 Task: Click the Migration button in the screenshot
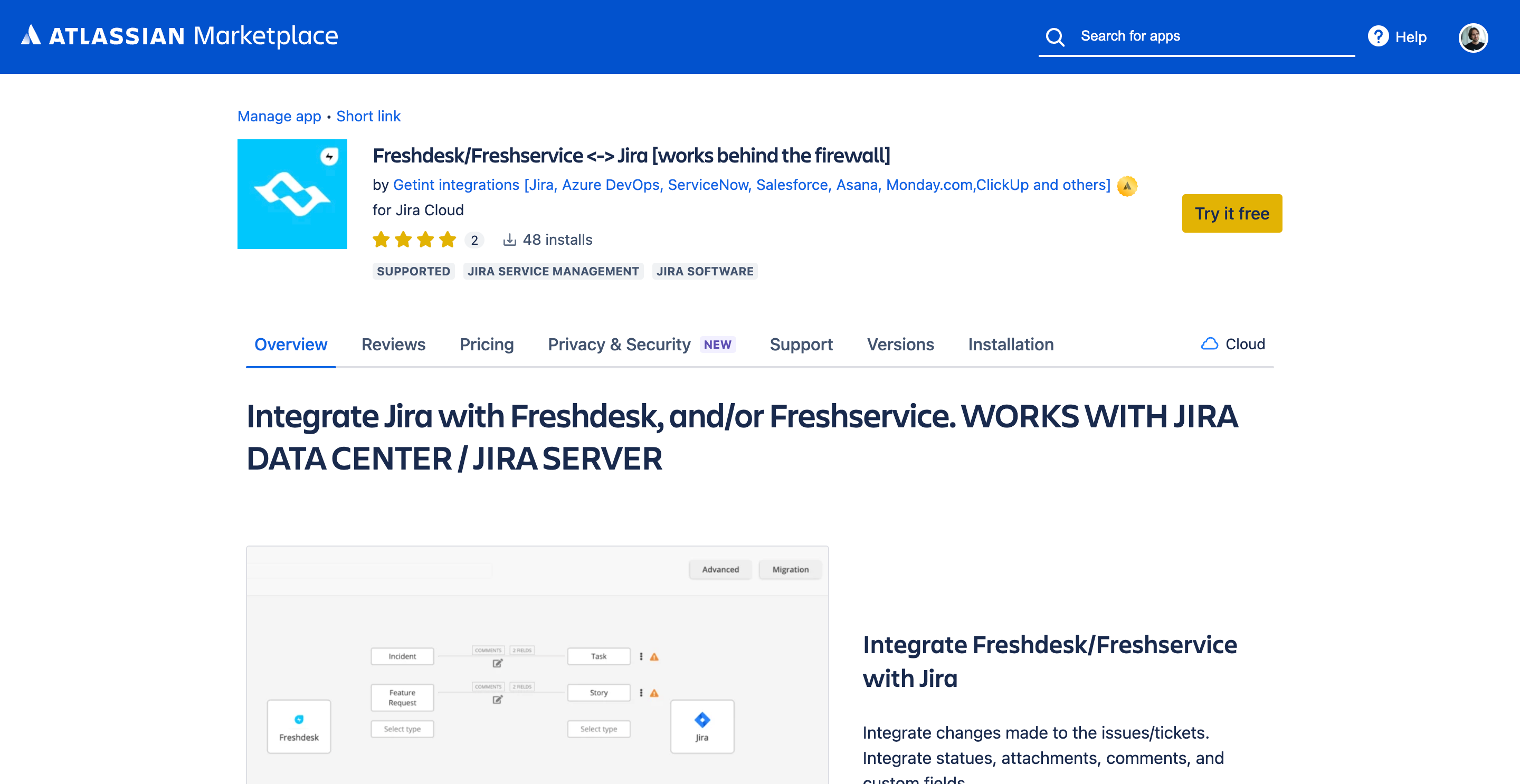(x=791, y=569)
